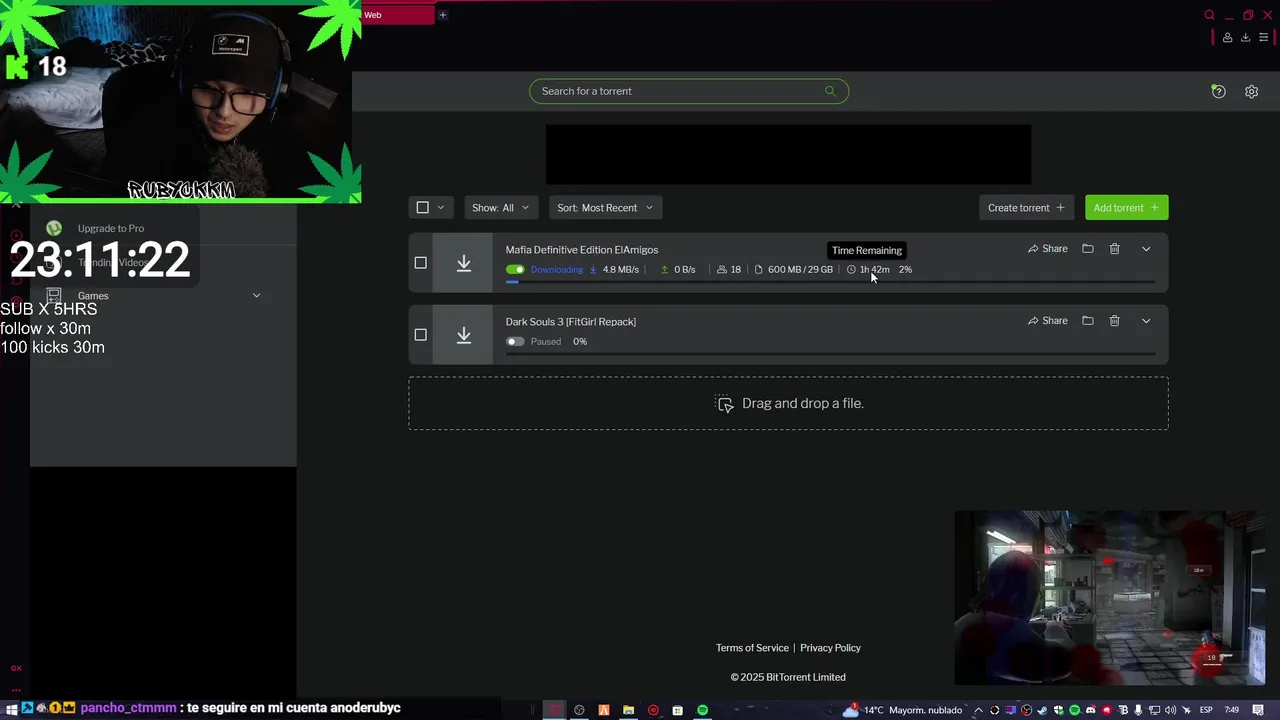
Task: Click Upgrade to Pro in sidebar
Action: 111,228
